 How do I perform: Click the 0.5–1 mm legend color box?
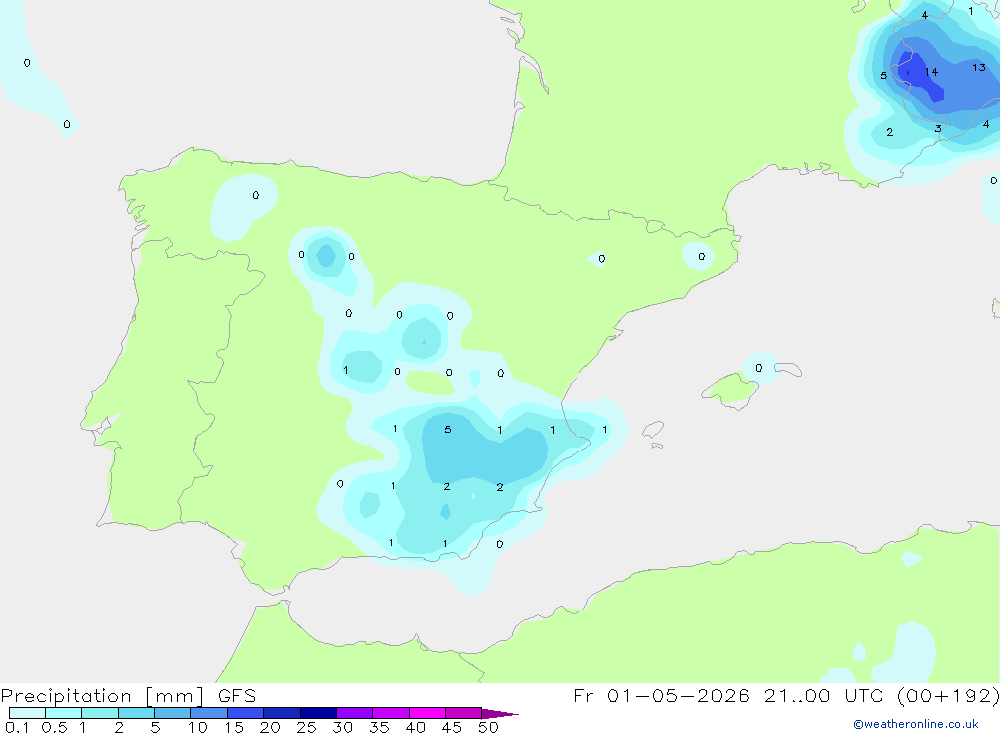[x=64, y=713]
